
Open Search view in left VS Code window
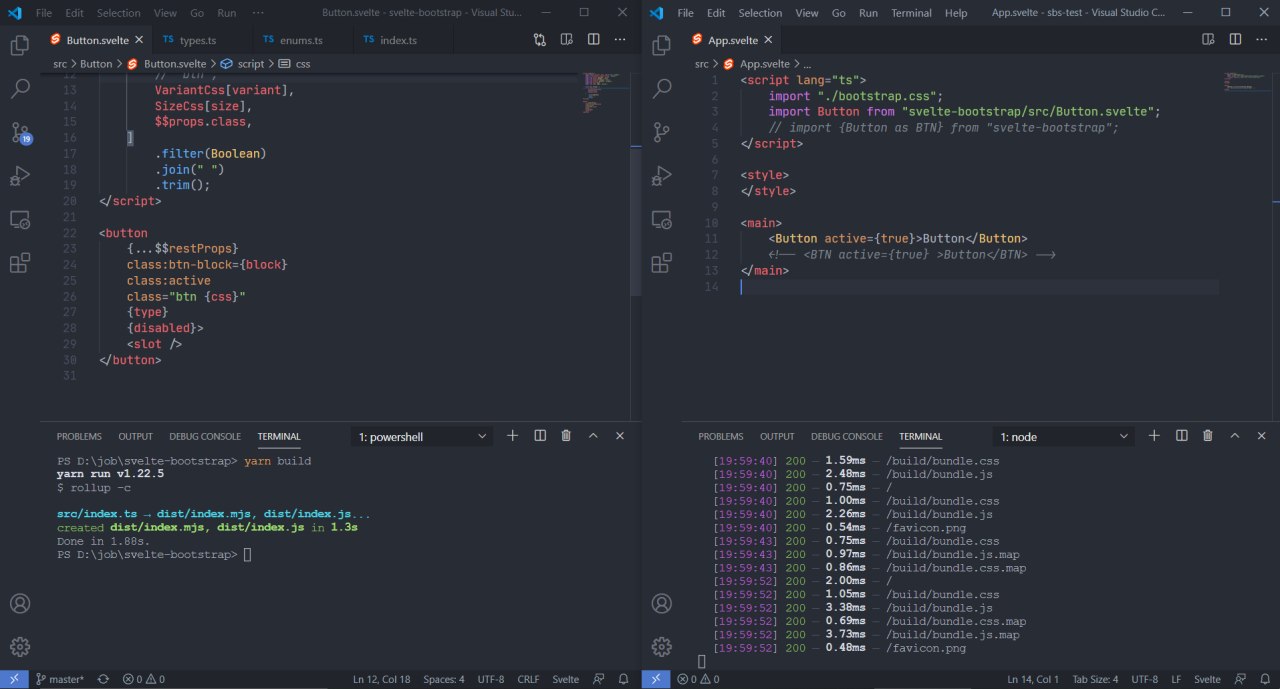point(20,88)
